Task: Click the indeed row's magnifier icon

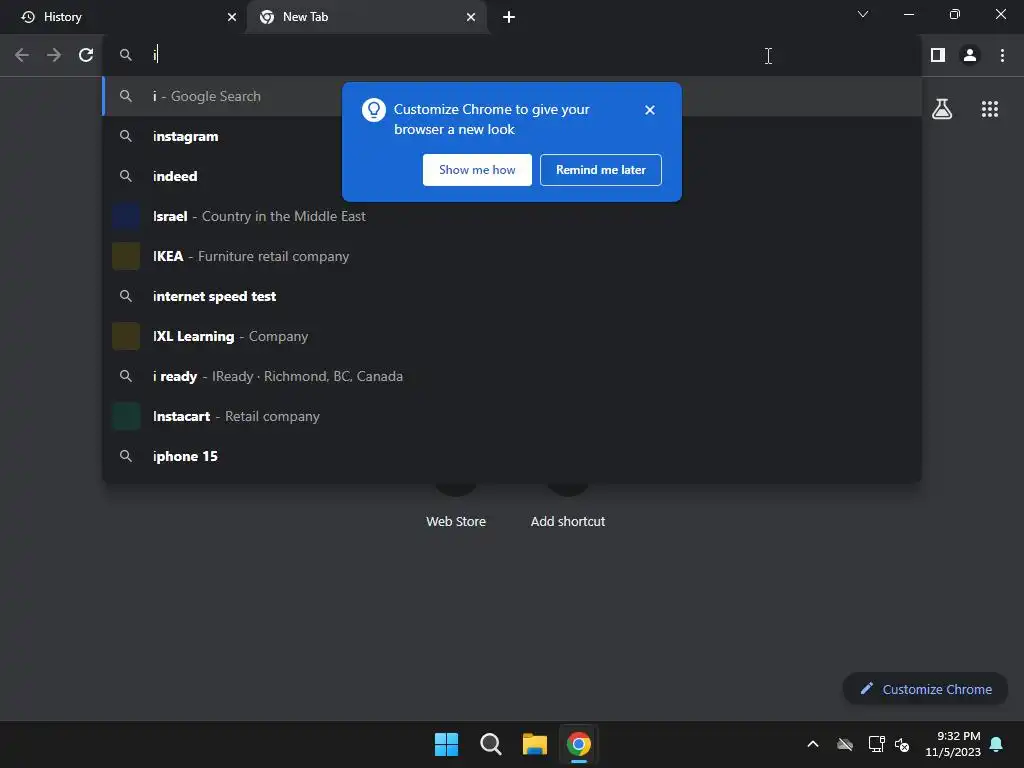Action: point(126,176)
